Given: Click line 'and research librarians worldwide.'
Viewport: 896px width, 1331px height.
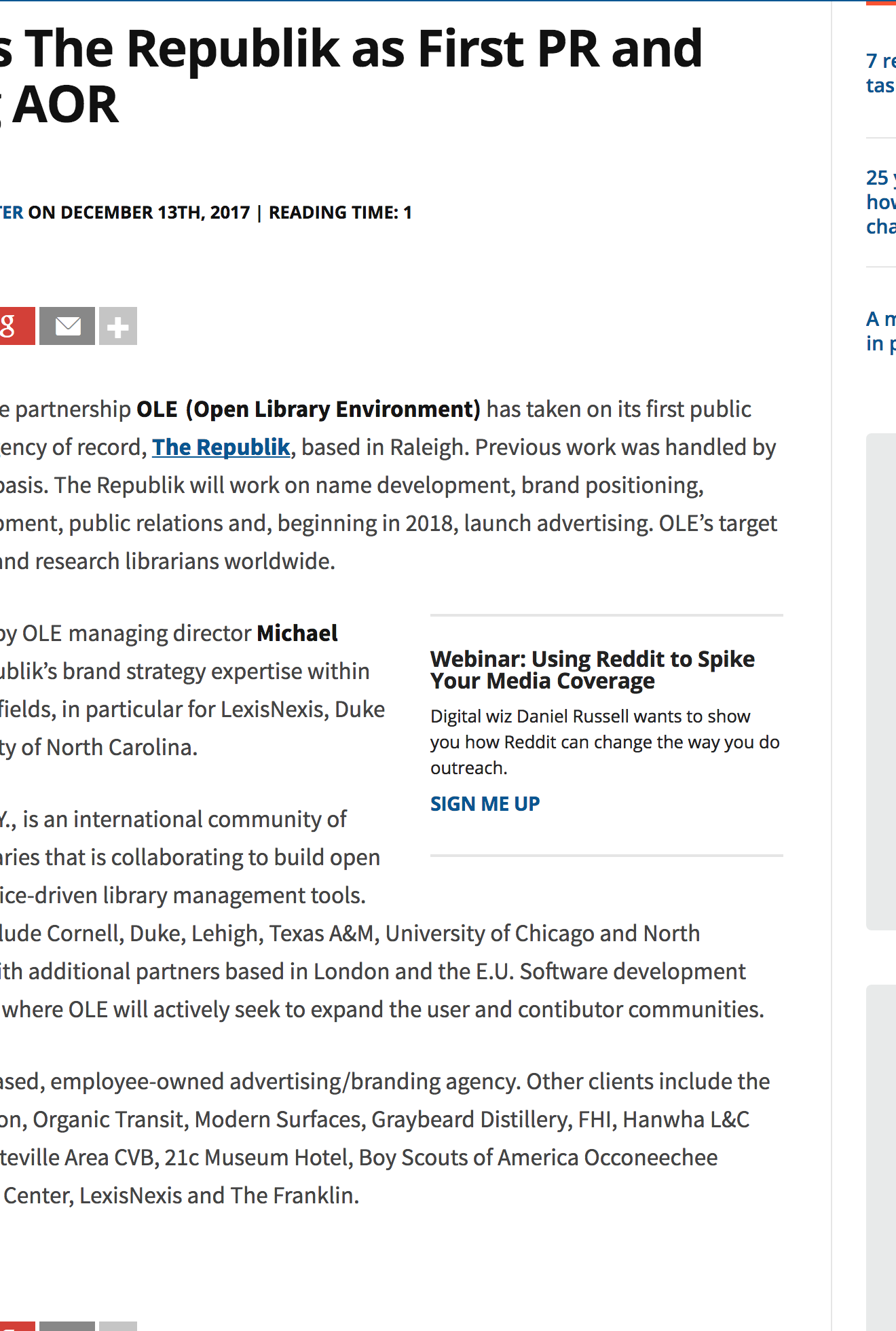Looking at the screenshot, I should tap(168, 562).
